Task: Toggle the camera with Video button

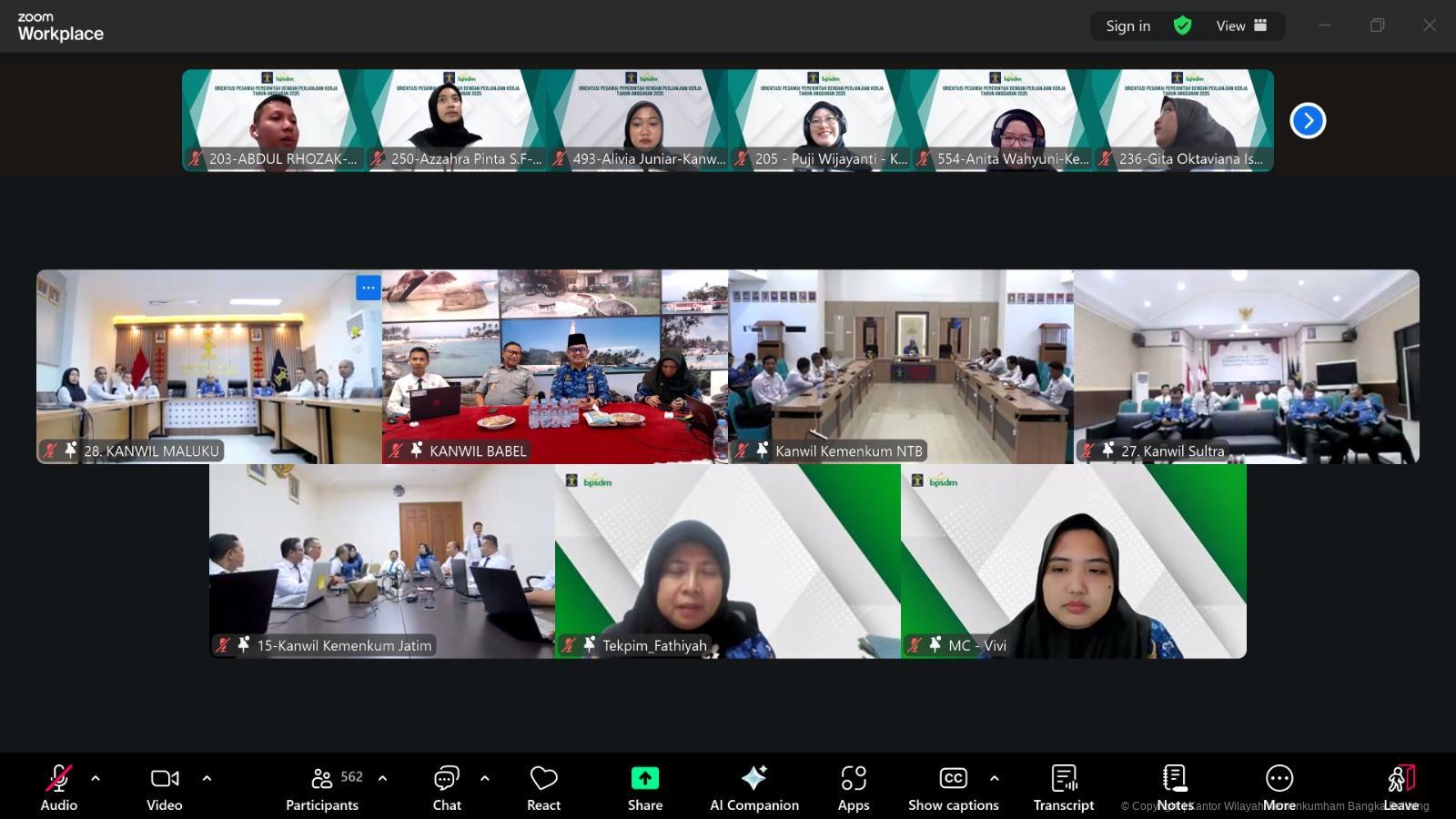Action: (165, 788)
